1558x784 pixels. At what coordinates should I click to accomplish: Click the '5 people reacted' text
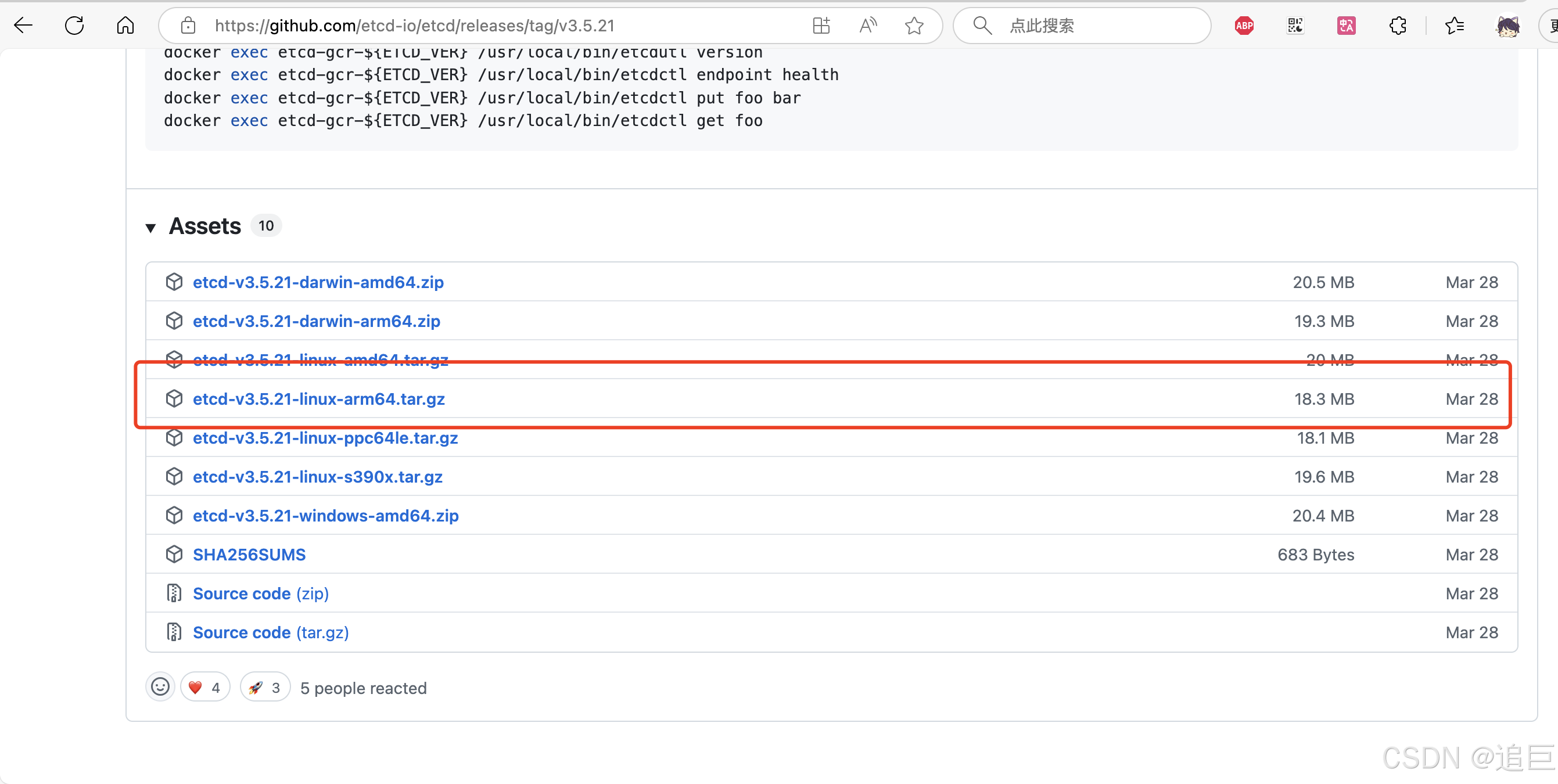364,688
